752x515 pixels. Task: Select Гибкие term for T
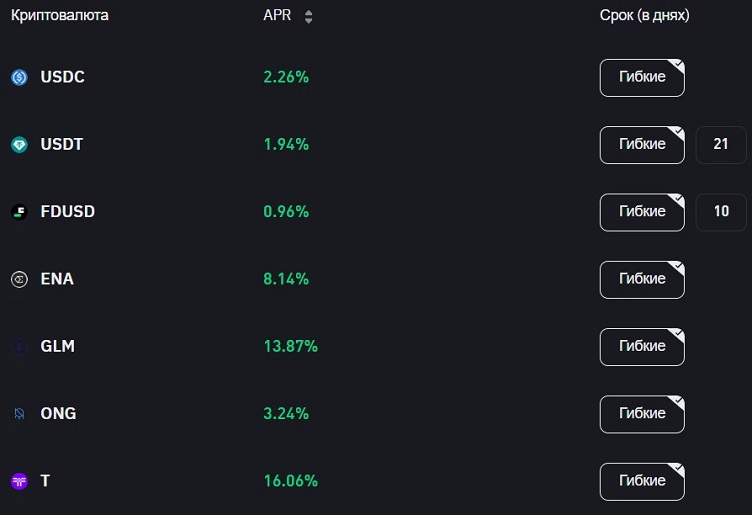tap(642, 481)
